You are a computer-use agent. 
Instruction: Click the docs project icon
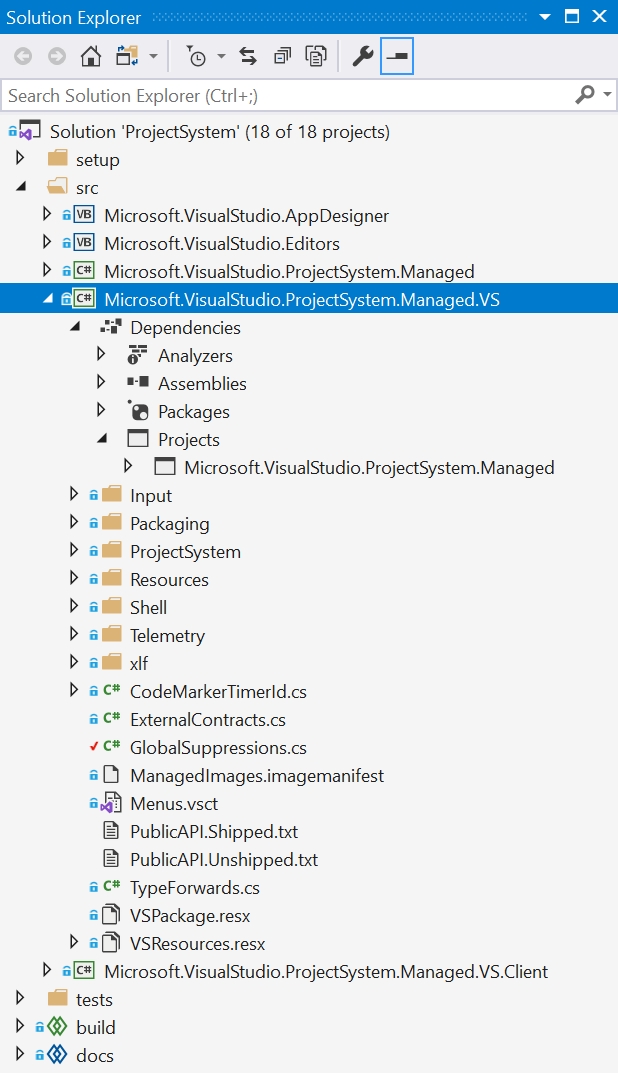[x=57, y=1055]
